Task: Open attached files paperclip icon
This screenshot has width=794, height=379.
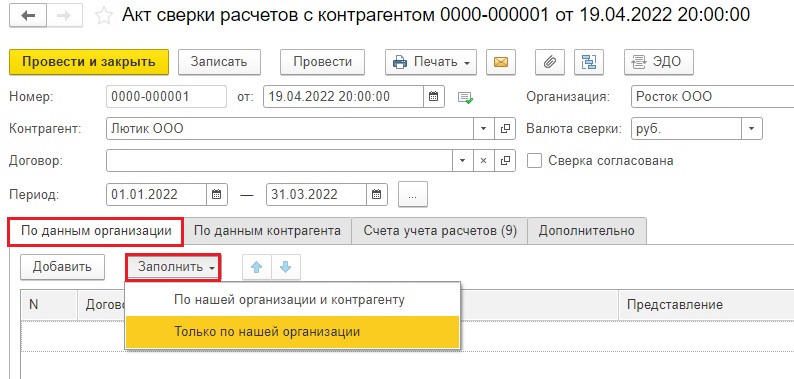Action: point(550,62)
